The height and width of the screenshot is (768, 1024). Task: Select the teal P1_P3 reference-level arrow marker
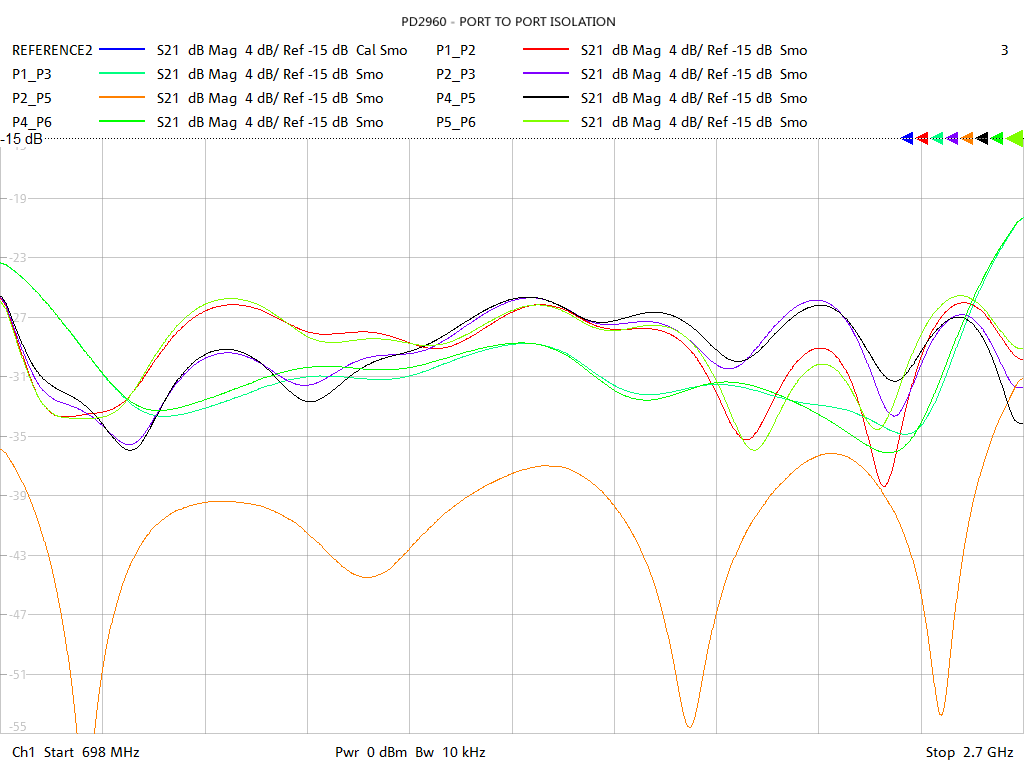pyautogui.click(x=937, y=138)
